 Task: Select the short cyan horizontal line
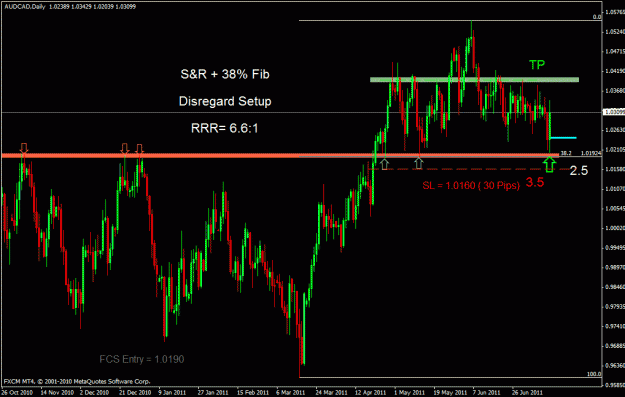click(x=563, y=138)
